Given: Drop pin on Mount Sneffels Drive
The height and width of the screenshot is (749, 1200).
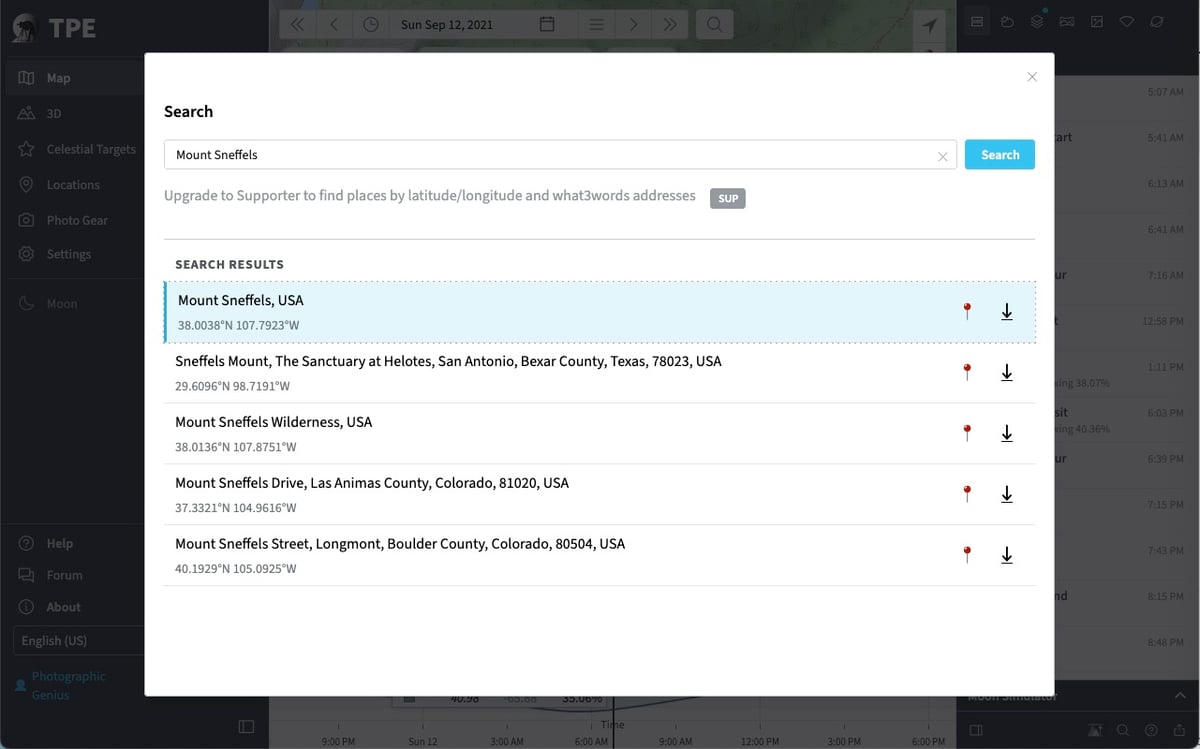Looking at the screenshot, I should click(967, 495).
